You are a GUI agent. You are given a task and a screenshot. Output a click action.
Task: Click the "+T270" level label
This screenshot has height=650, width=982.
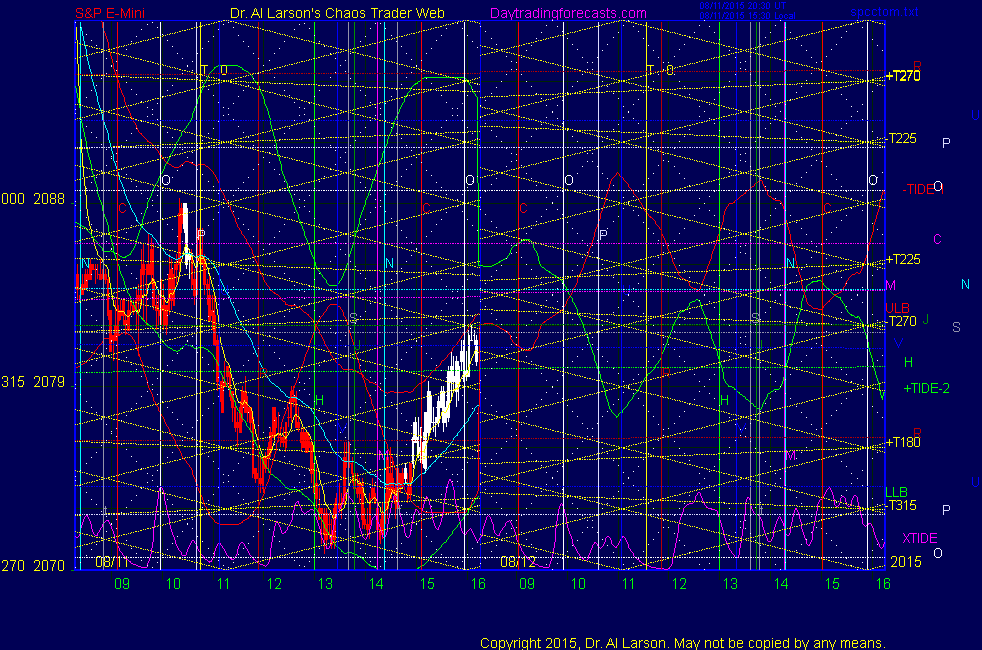pyautogui.click(x=903, y=76)
